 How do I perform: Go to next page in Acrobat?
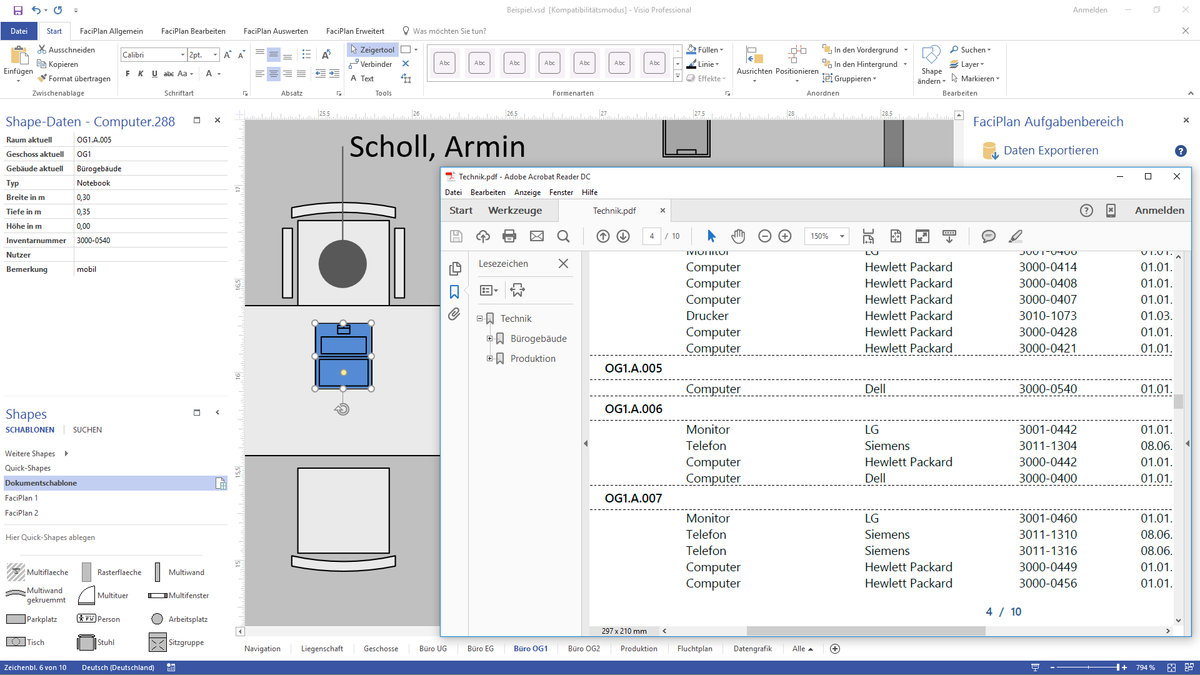623,236
